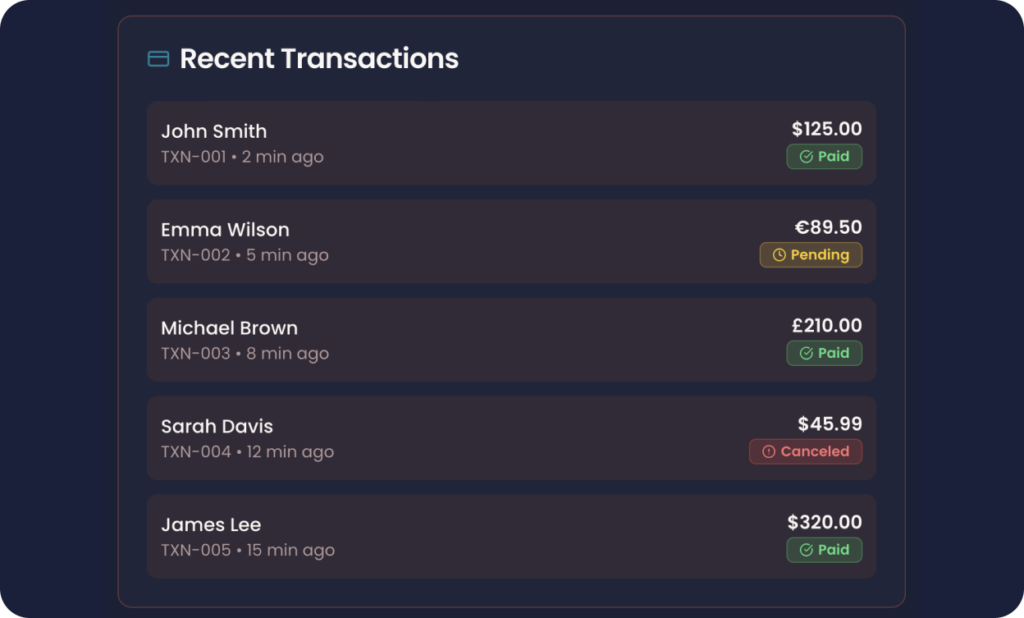Select the Canceled status badge for Sarah Davis

point(805,451)
